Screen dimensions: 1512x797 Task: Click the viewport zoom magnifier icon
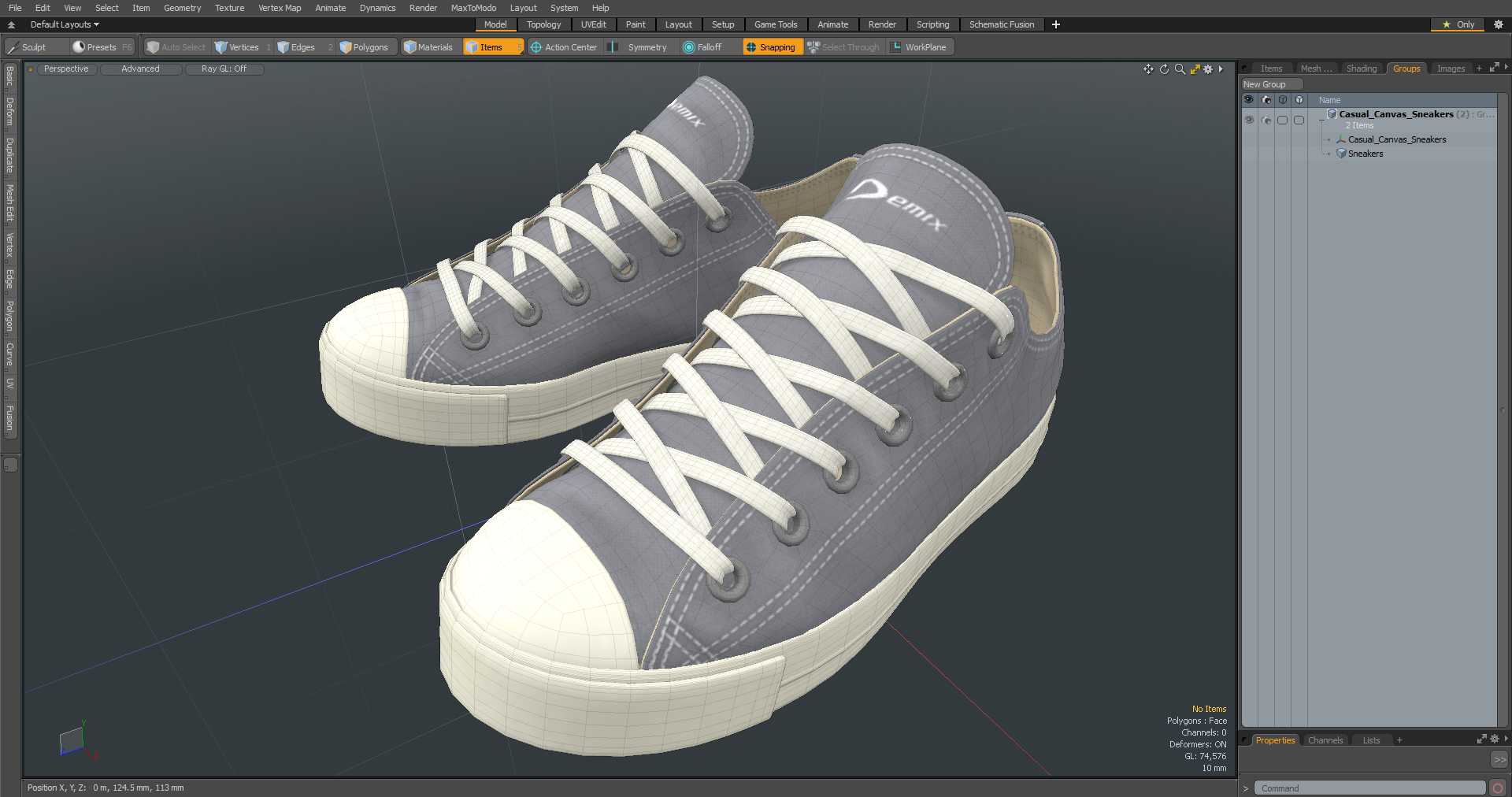[x=1180, y=69]
